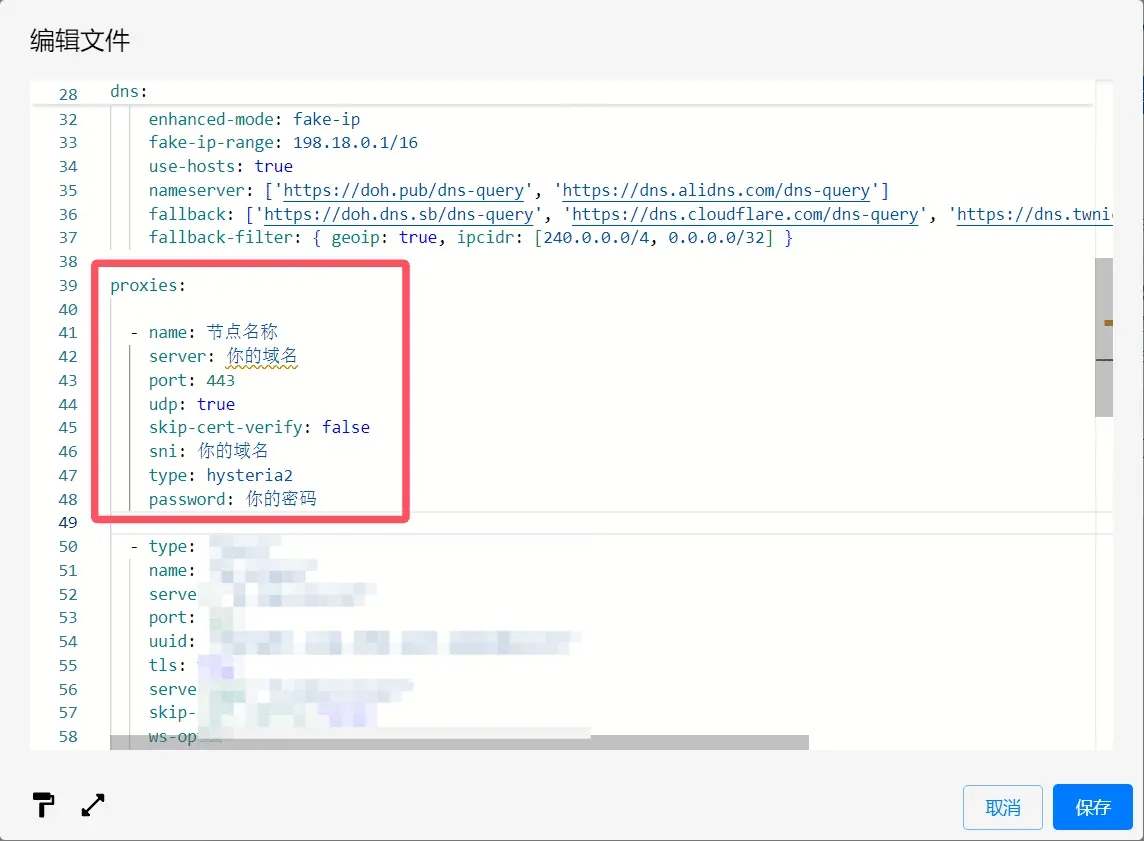Click the vertical scrollbar thumb
1144x841 pixels.
point(1104,337)
